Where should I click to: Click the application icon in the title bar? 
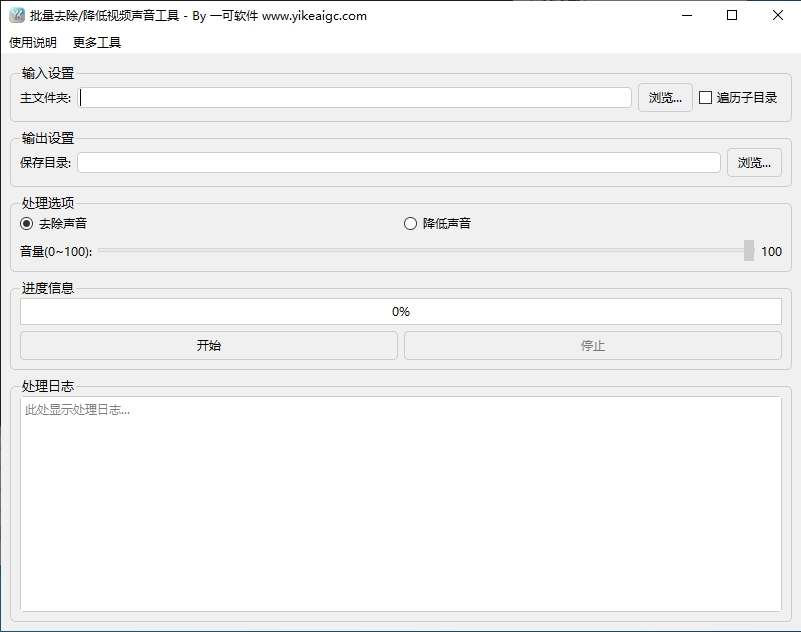[x=15, y=15]
